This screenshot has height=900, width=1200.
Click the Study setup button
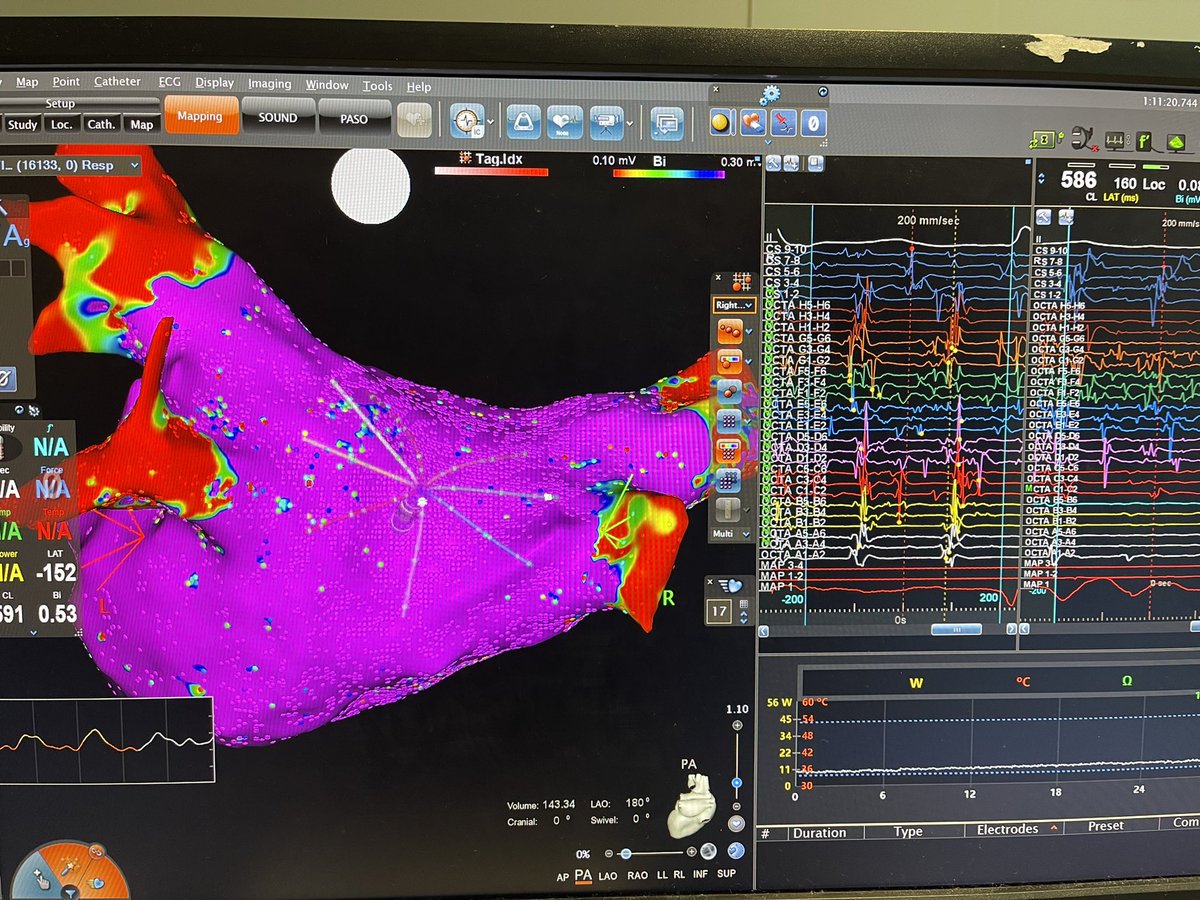(x=22, y=124)
